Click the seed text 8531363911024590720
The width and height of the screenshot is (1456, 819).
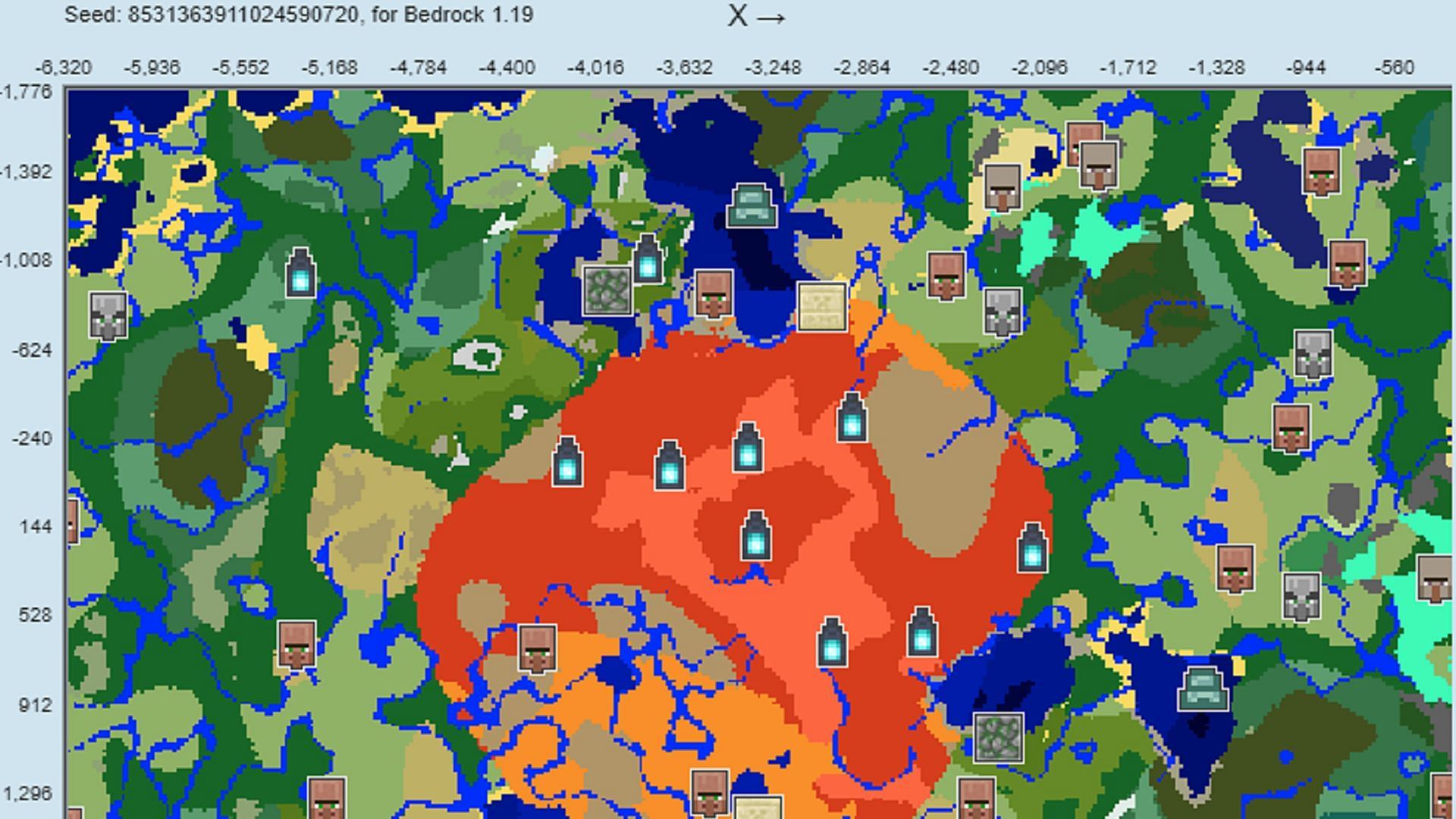coord(243,14)
